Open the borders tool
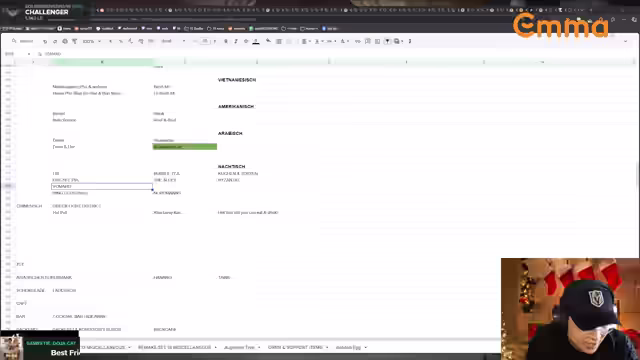 pos(279,41)
